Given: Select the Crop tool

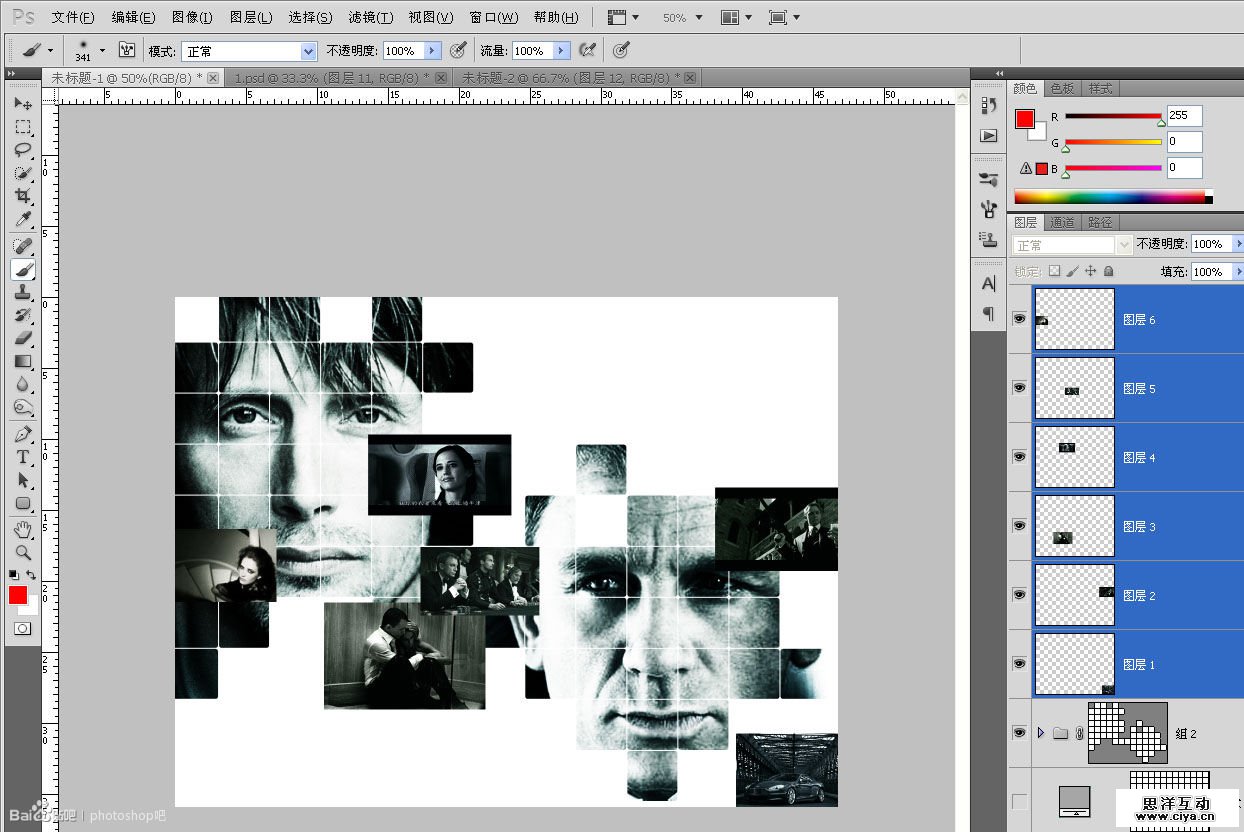Looking at the screenshot, I should [22, 196].
